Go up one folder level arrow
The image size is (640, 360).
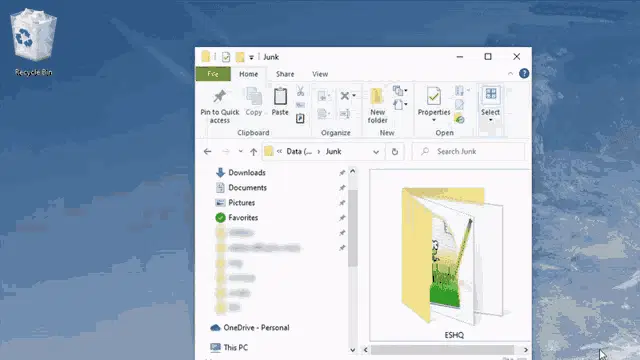tap(253, 152)
